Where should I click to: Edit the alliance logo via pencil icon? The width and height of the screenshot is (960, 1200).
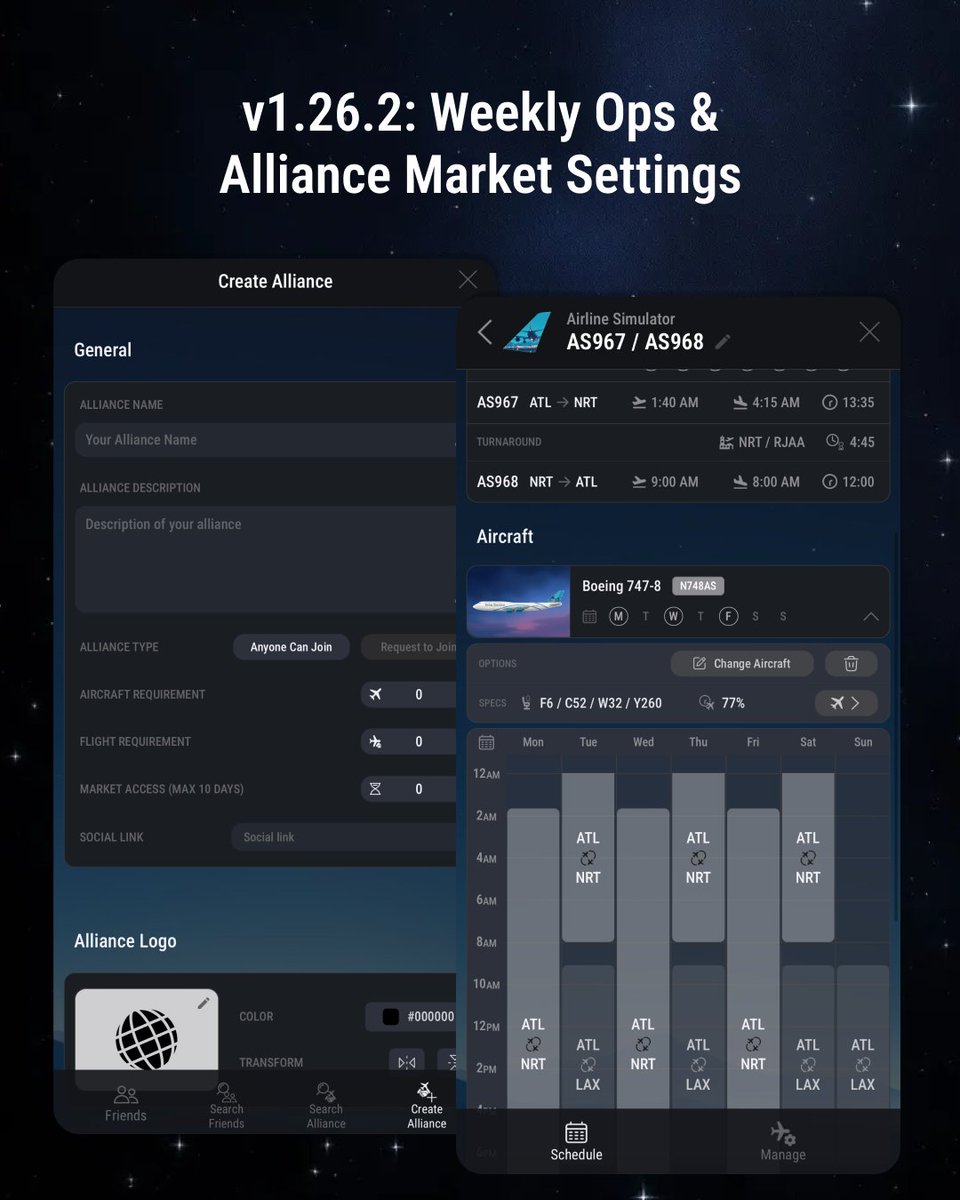[204, 1003]
